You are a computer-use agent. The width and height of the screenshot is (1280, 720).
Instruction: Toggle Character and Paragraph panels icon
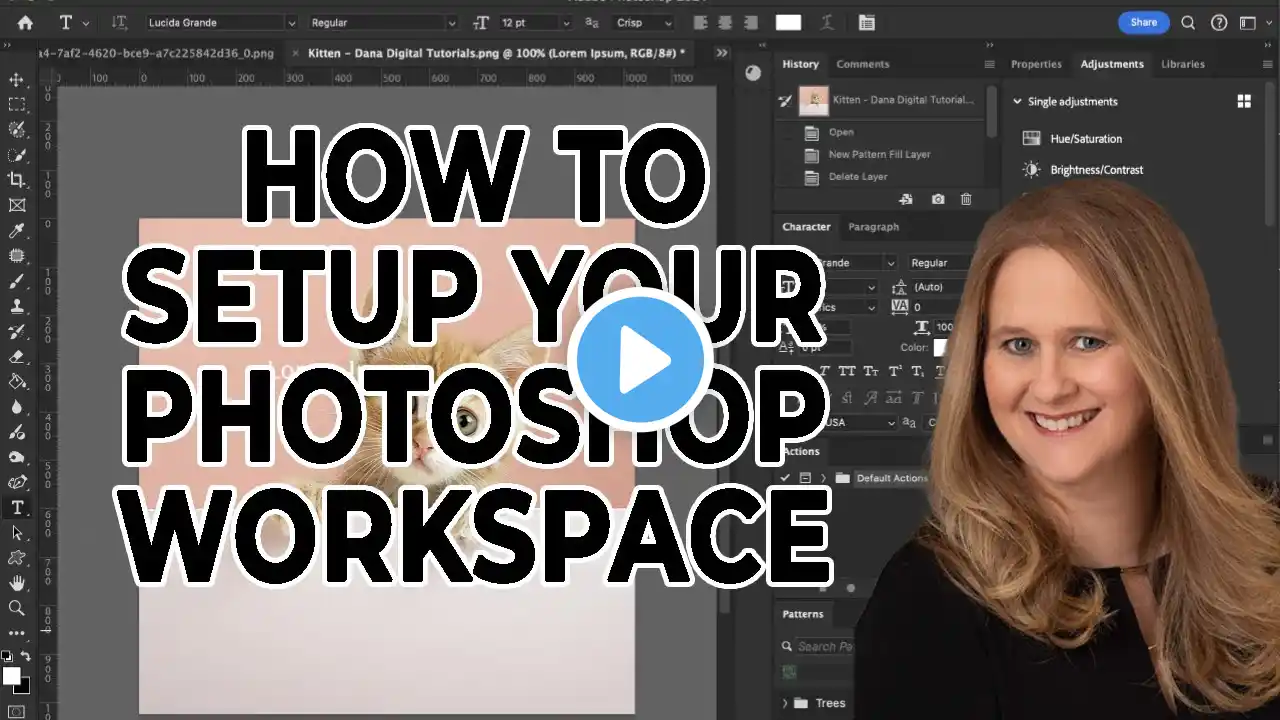(866, 22)
